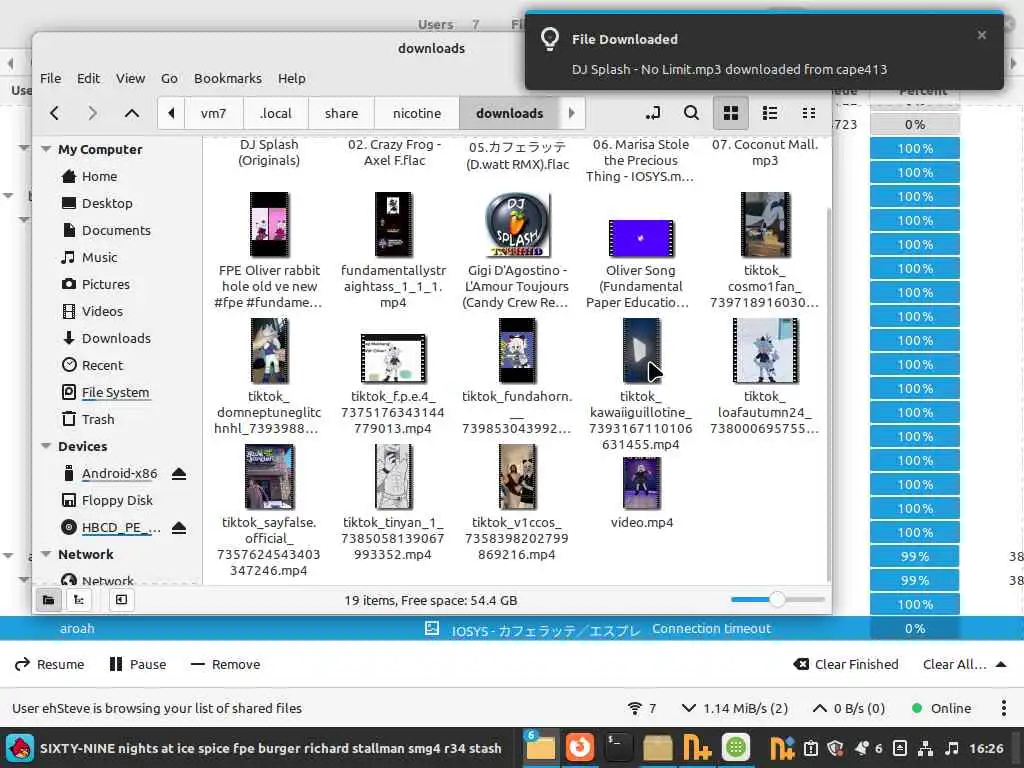
Task: Open the network tray icon
Action: pyautogui.click(x=925, y=748)
